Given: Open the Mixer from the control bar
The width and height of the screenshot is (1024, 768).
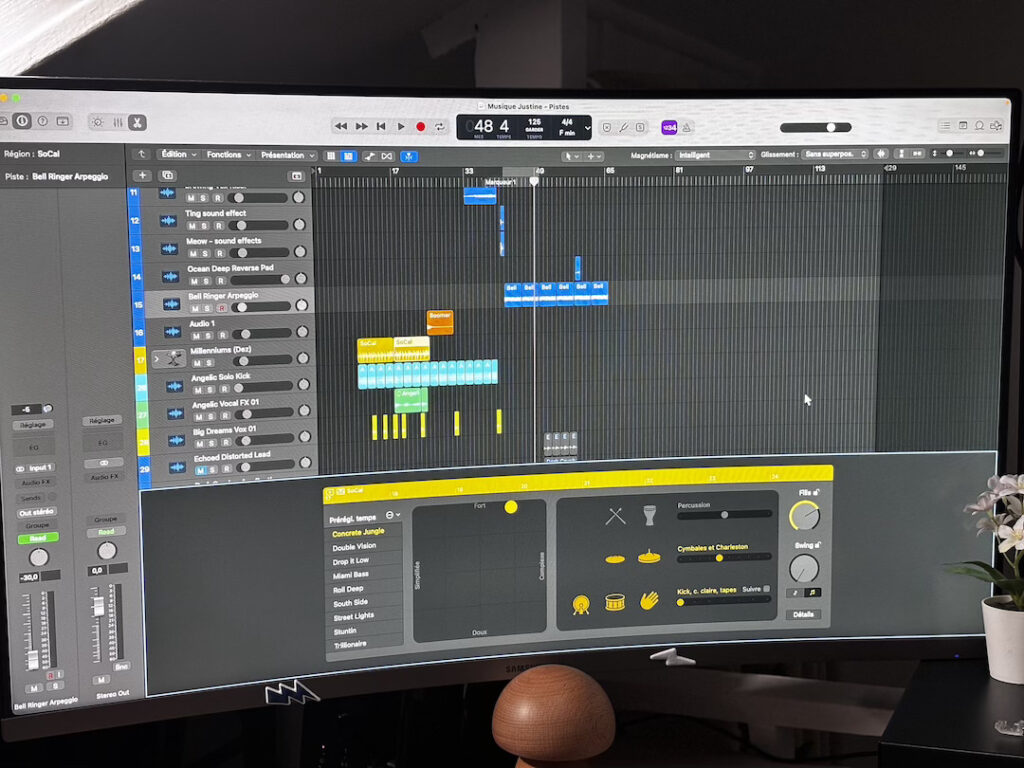Looking at the screenshot, I should [x=117, y=122].
